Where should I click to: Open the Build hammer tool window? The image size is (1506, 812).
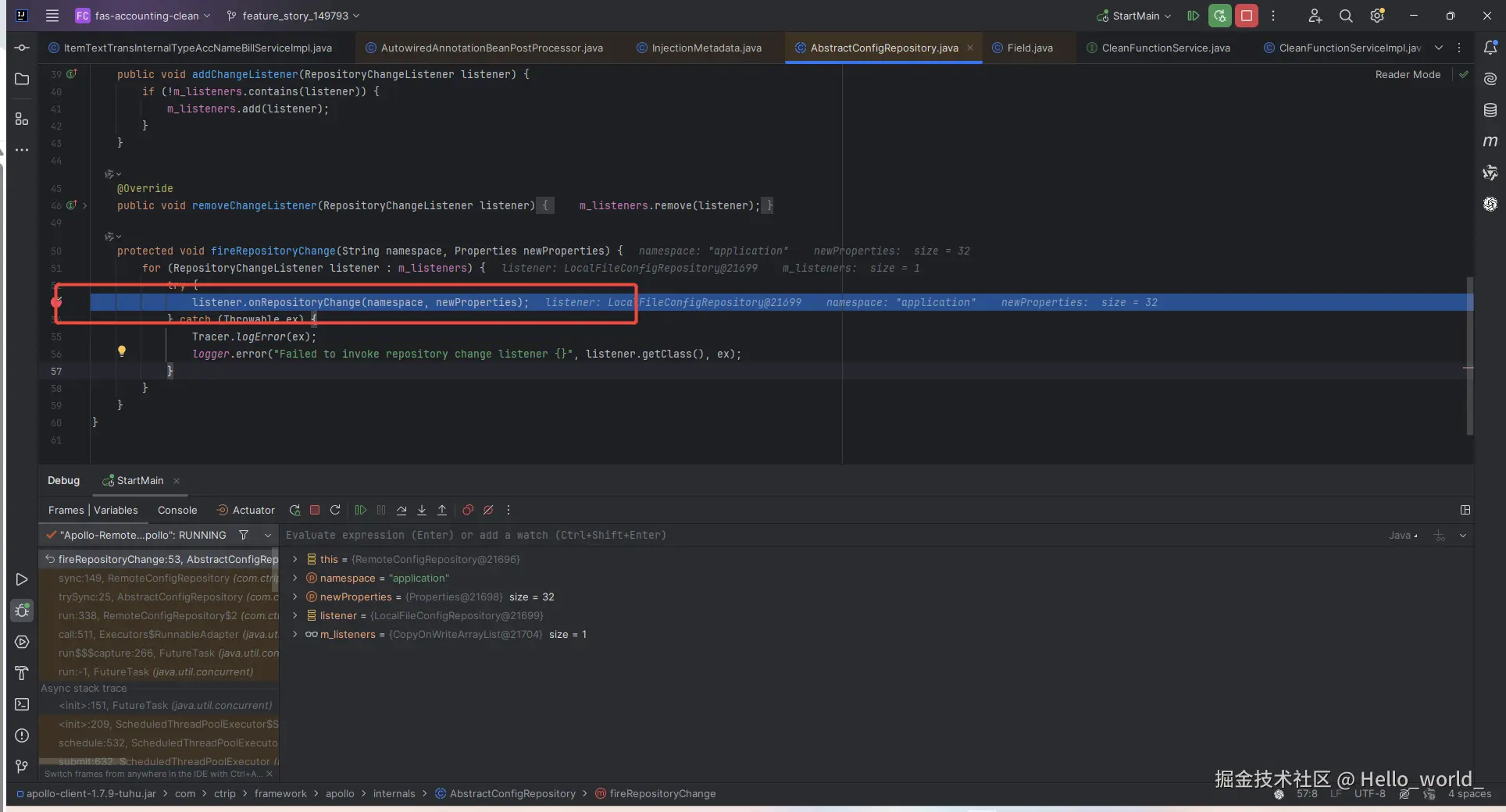tap(22, 673)
